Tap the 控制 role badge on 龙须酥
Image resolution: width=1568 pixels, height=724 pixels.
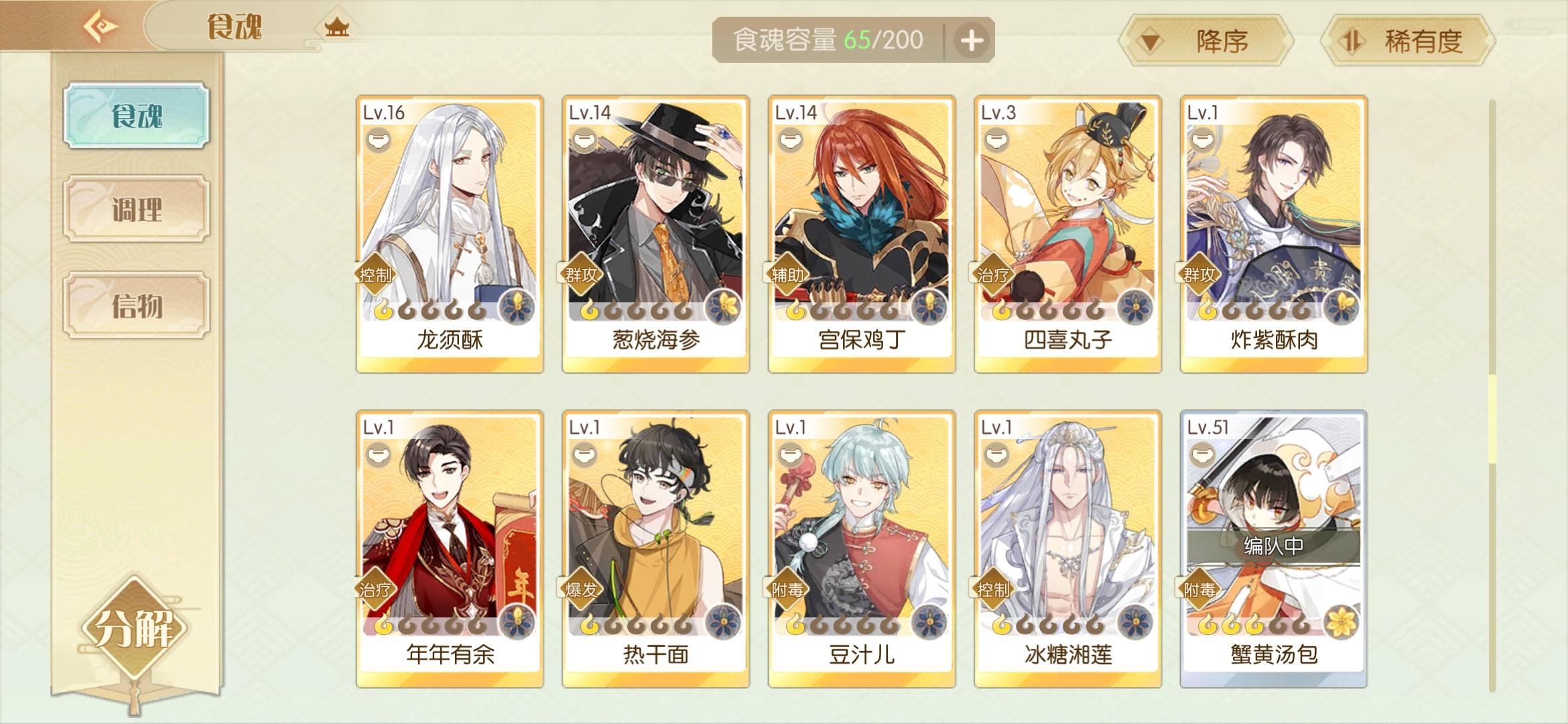(x=375, y=274)
